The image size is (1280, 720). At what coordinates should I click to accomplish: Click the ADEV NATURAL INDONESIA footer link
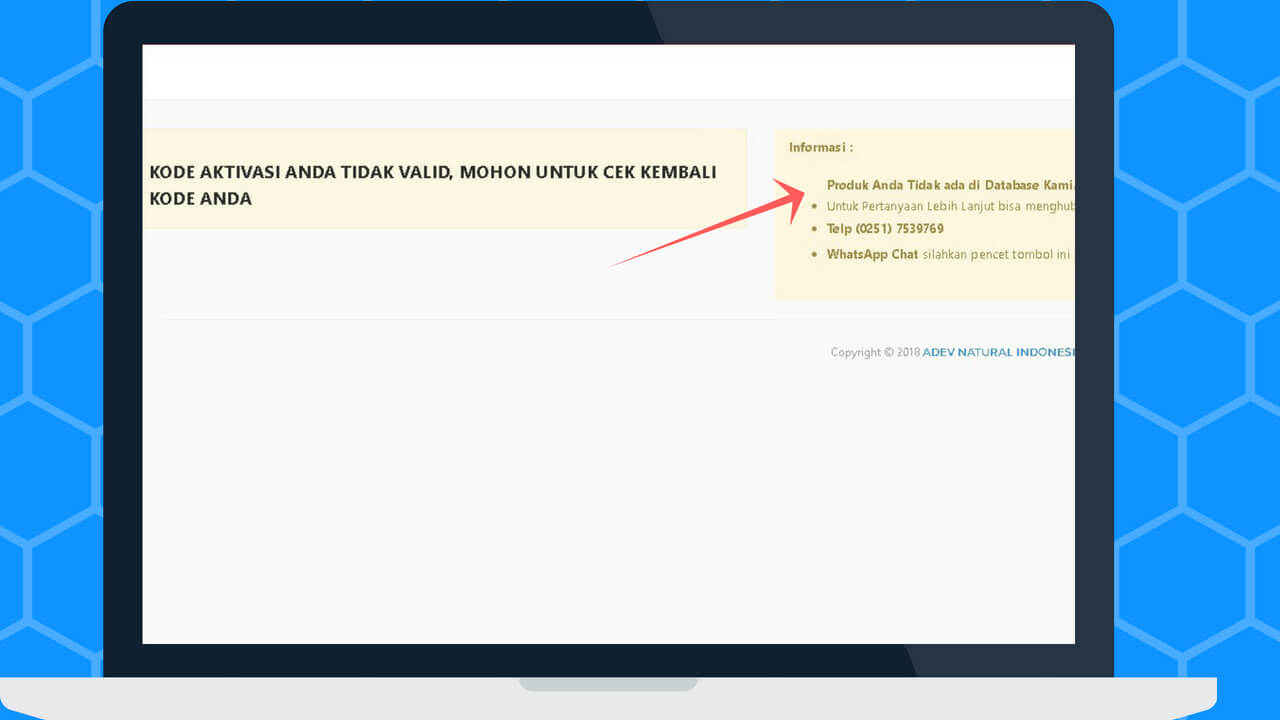coord(998,352)
